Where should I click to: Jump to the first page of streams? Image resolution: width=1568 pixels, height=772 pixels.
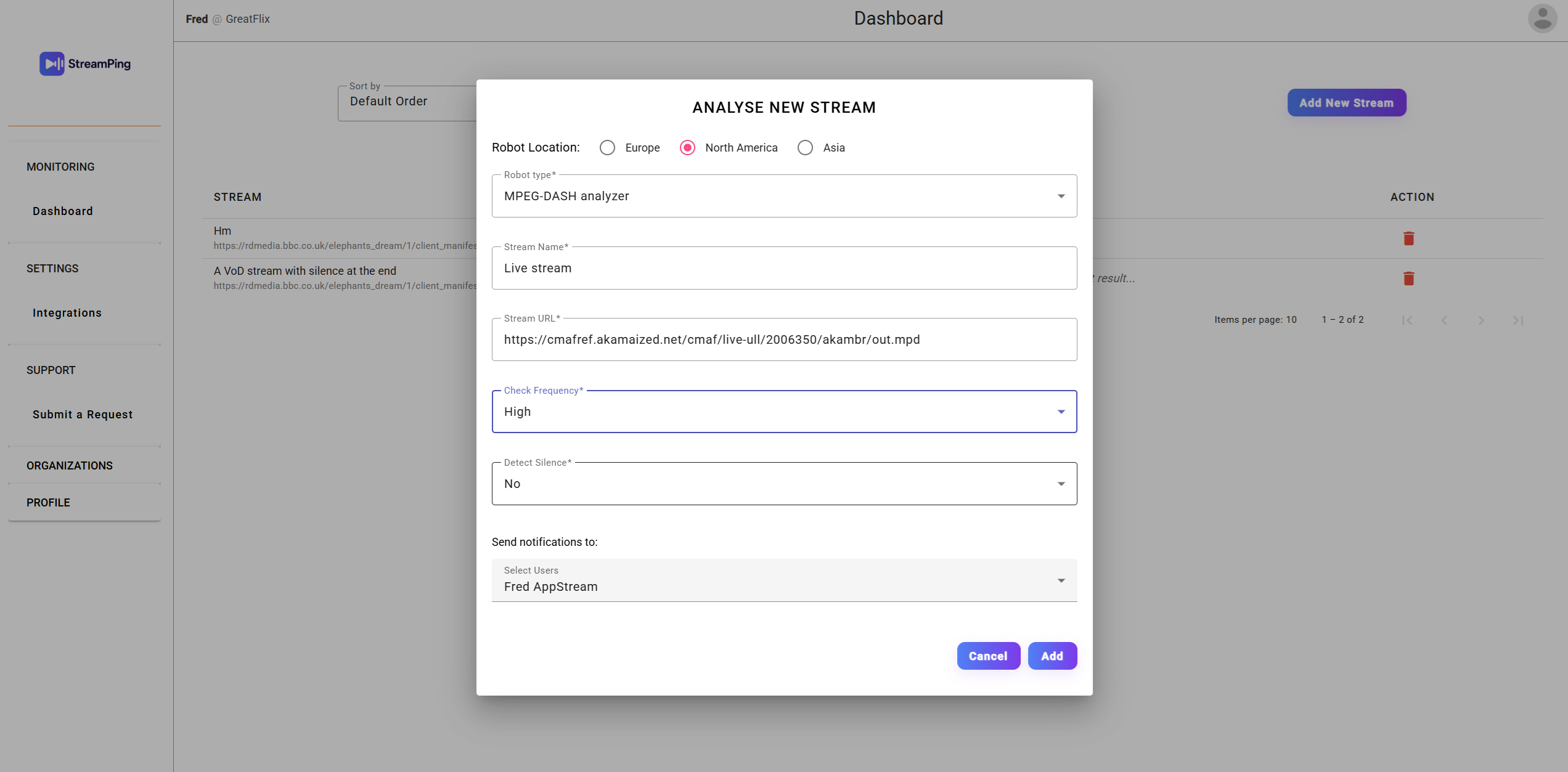1408,320
